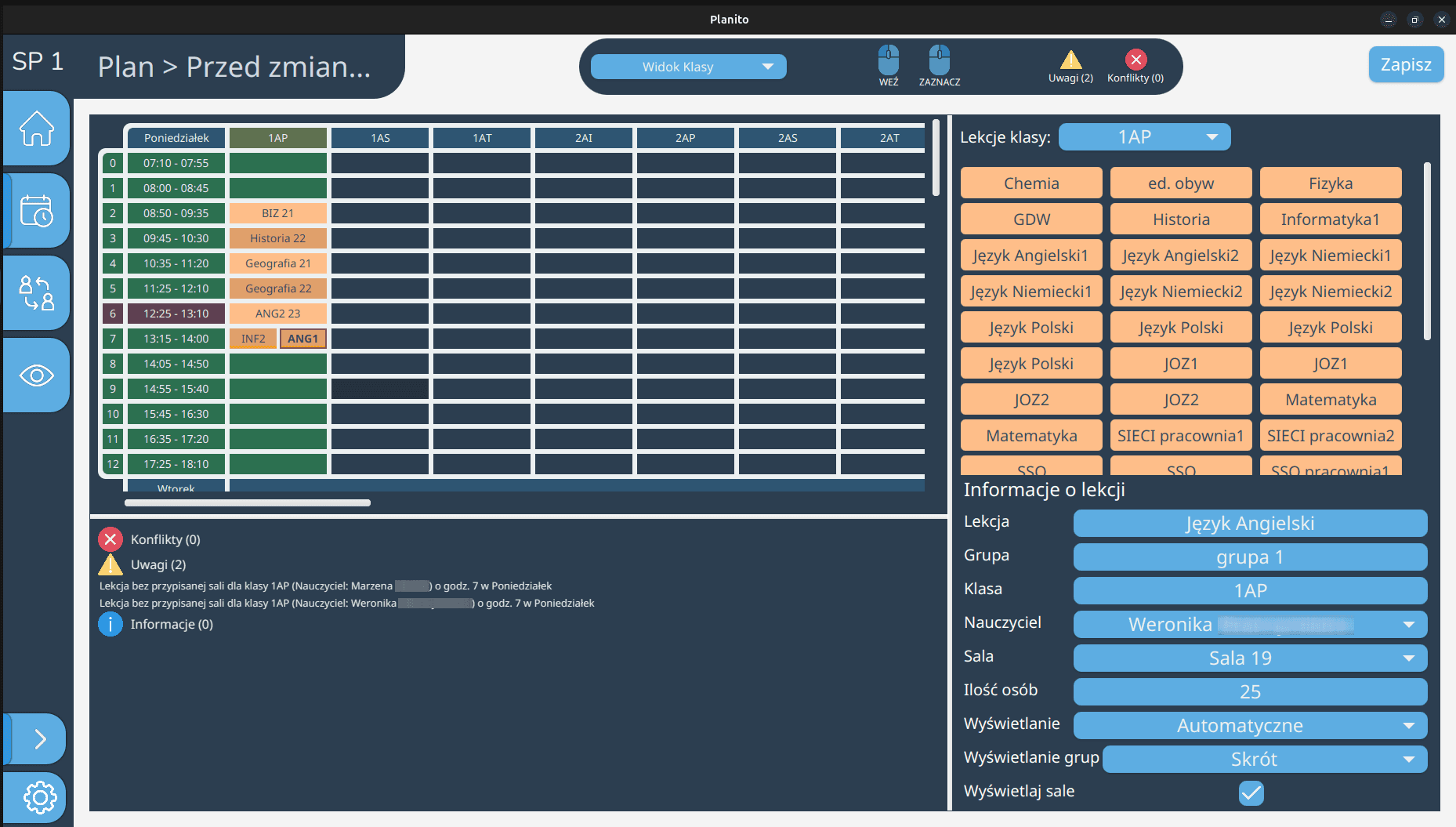Screen dimensions: 1456x827
Task: Select the 1AS column header
Action: coord(380,138)
